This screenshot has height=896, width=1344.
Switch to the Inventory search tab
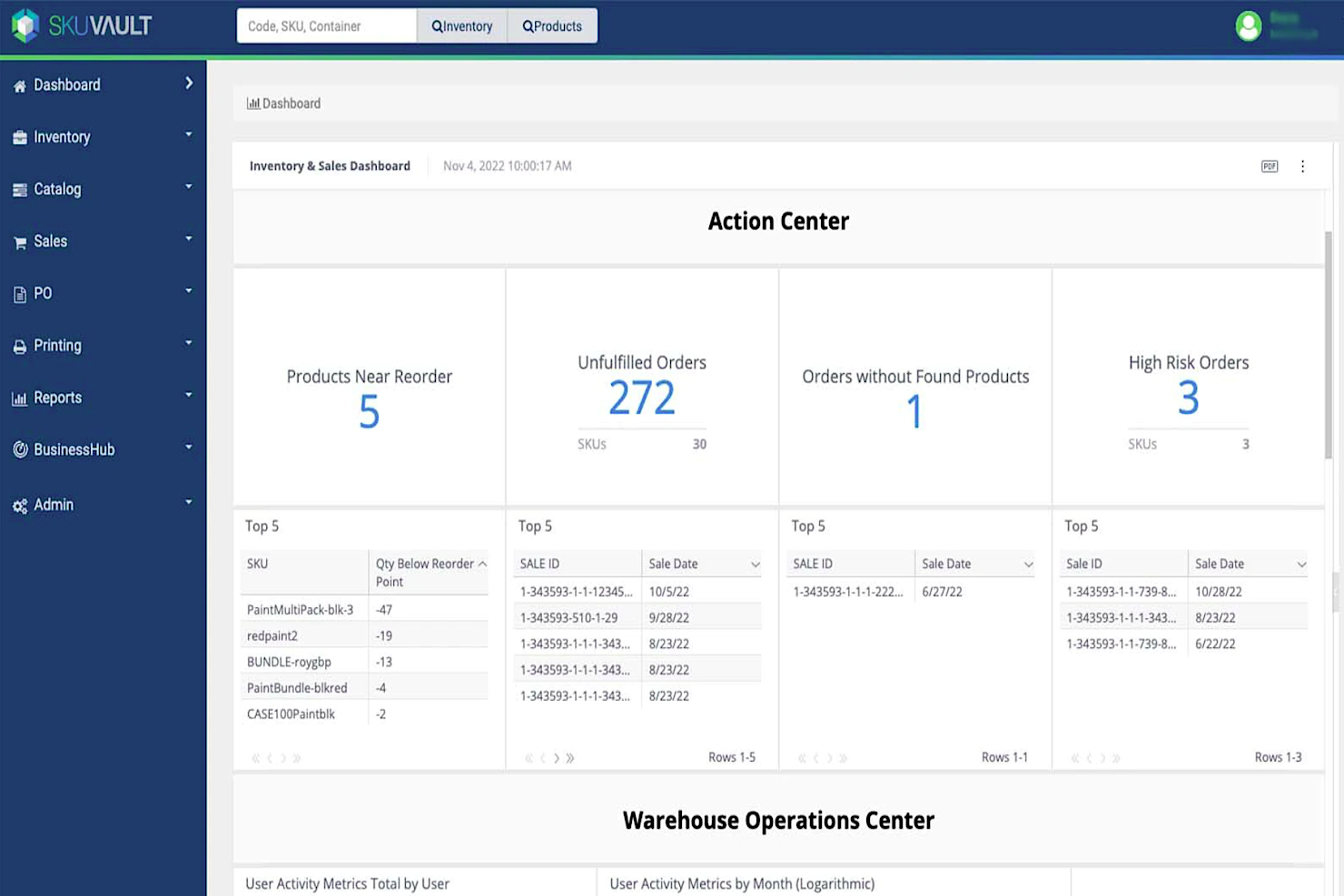pos(462,25)
